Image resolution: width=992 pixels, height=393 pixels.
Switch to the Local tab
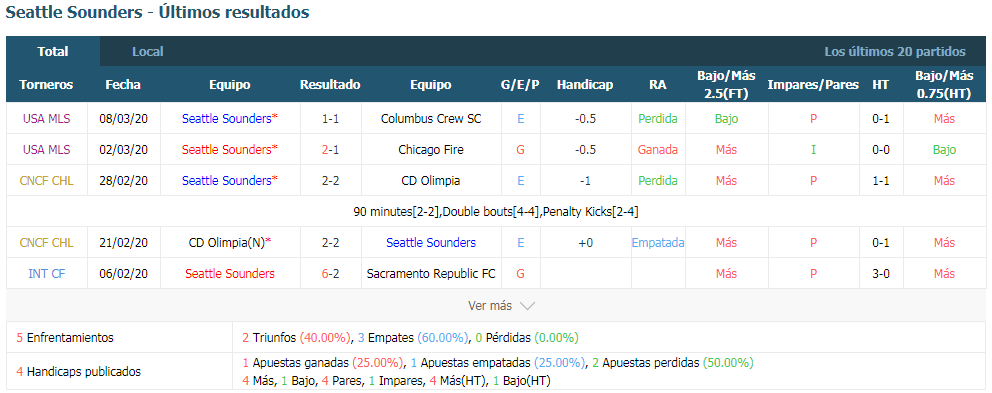(x=147, y=52)
